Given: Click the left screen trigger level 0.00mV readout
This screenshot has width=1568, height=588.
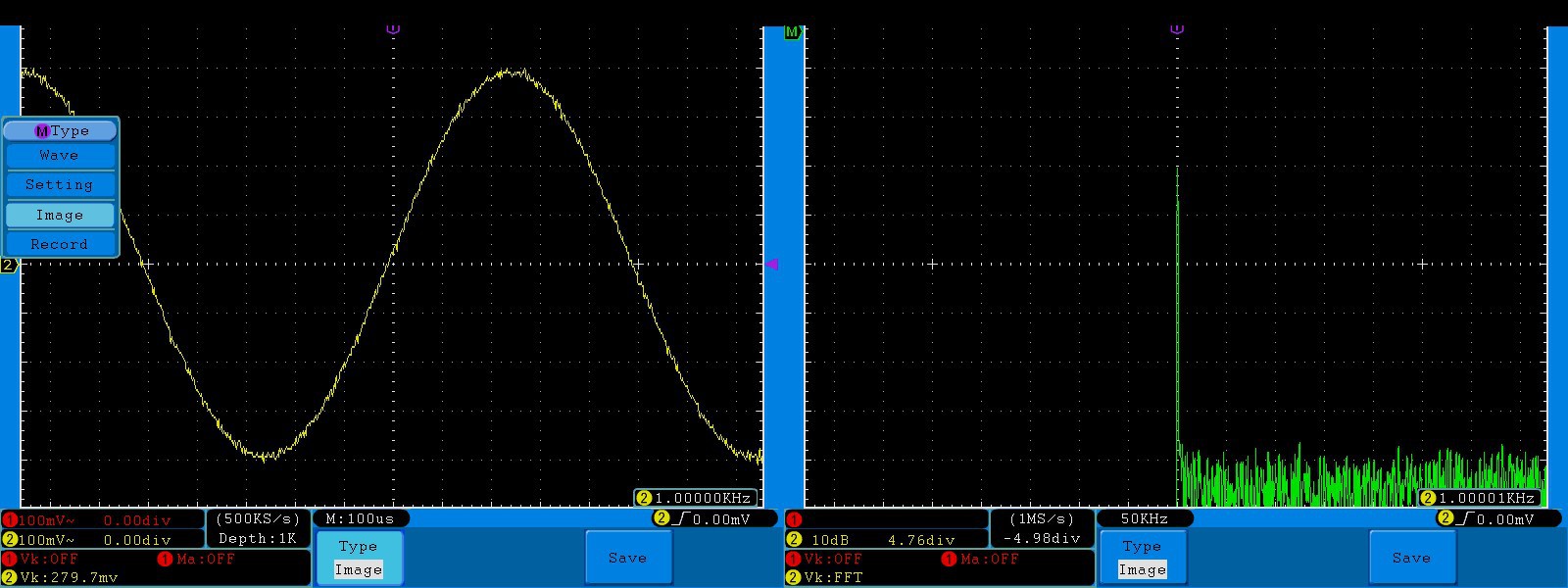Looking at the screenshot, I should (720, 519).
